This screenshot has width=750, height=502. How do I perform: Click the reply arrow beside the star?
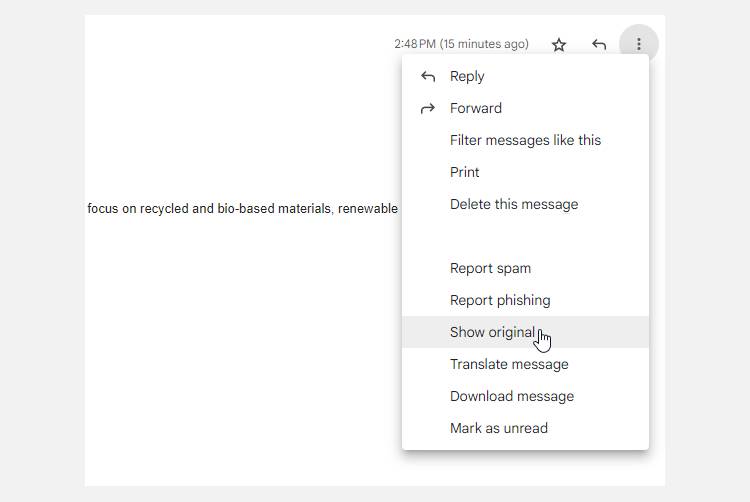[x=599, y=44]
